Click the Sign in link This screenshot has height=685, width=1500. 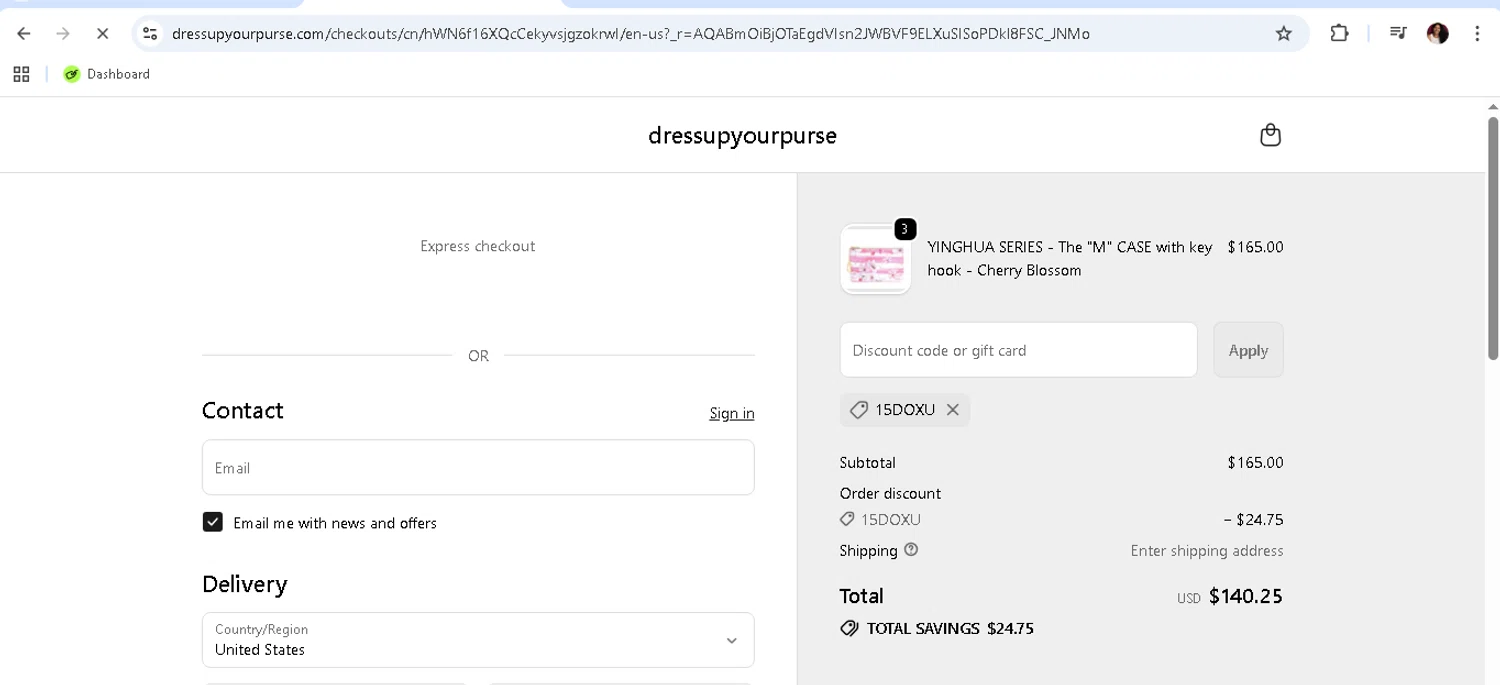click(x=732, y=413)
